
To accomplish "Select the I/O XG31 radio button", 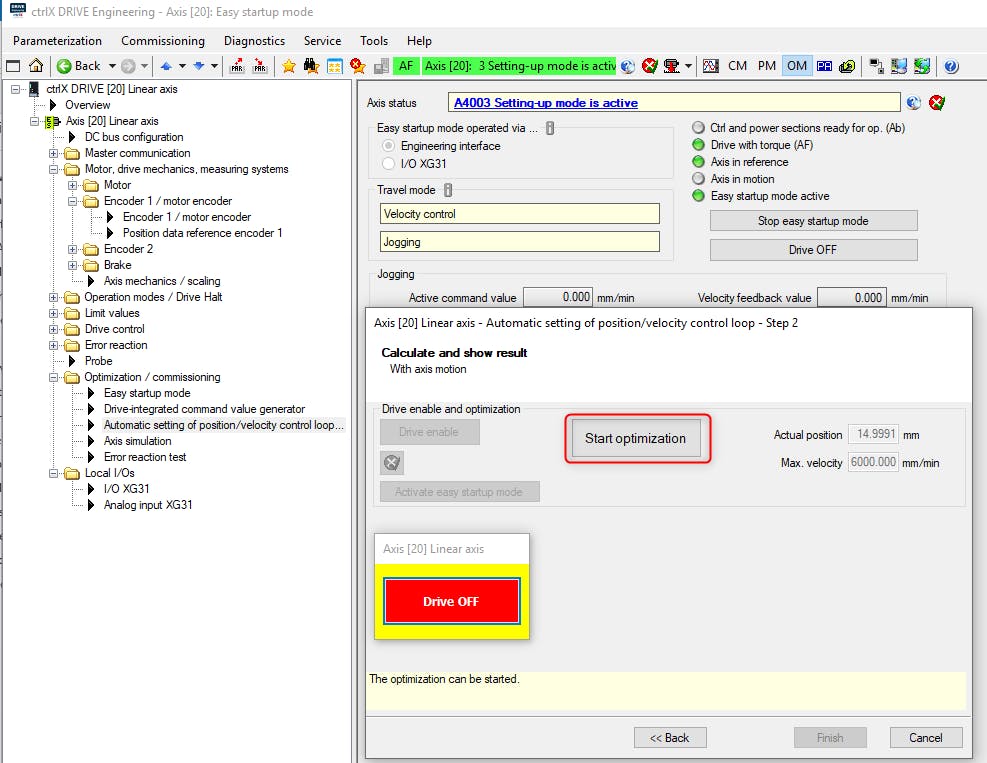I will pos(388,164).
